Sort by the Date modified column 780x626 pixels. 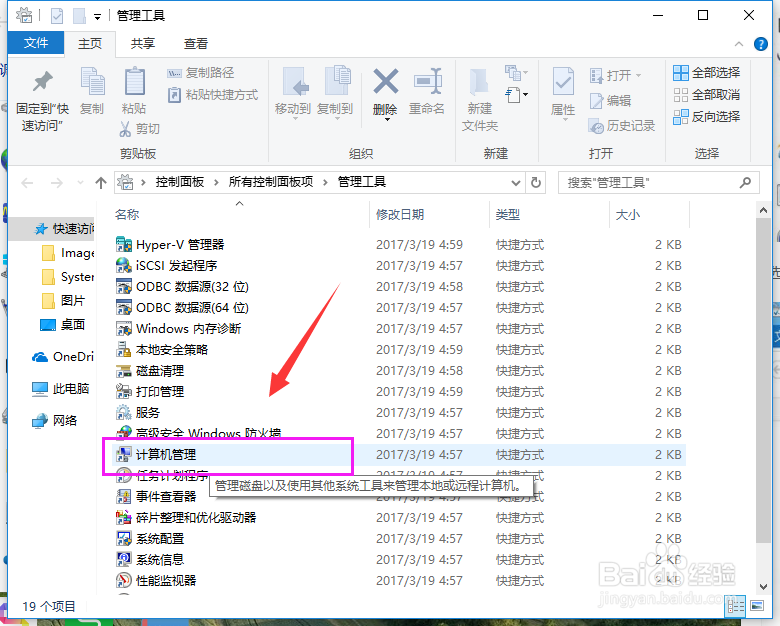(x=400, y=214)
